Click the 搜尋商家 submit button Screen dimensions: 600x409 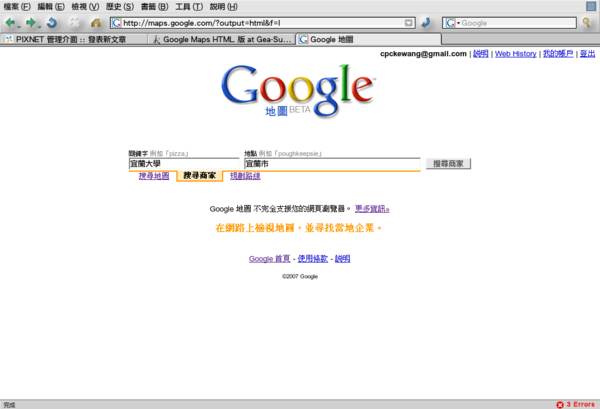pyautogui.click(x=448, y=164)
